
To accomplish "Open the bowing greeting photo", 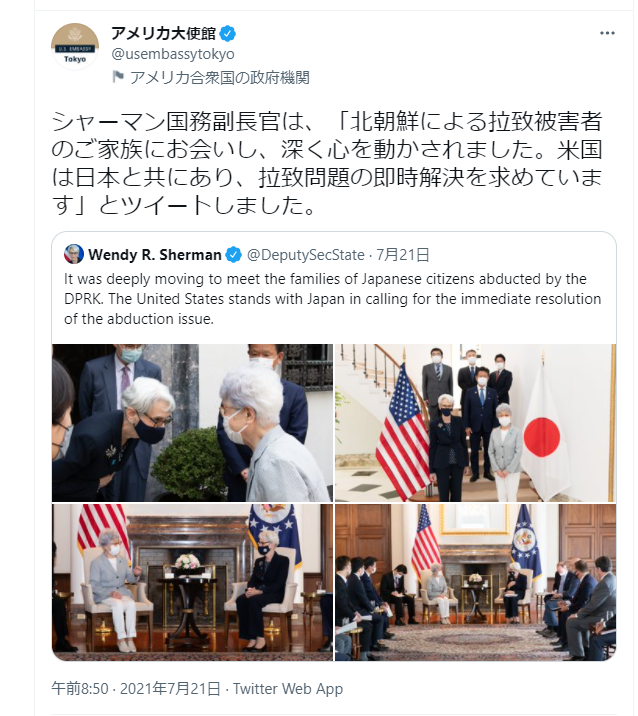I will click(192, 423).
